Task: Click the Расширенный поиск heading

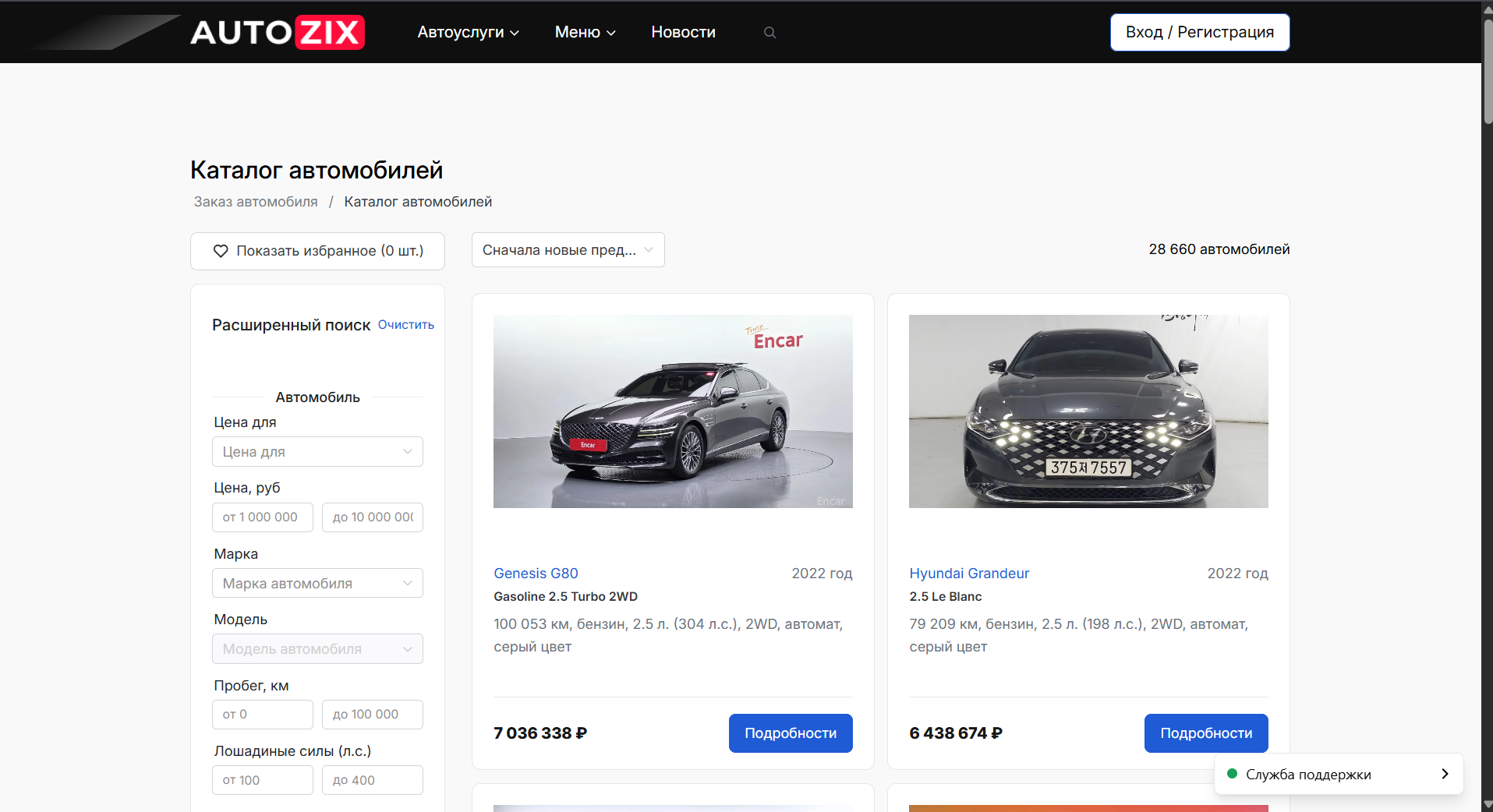Action: [291, 325]
